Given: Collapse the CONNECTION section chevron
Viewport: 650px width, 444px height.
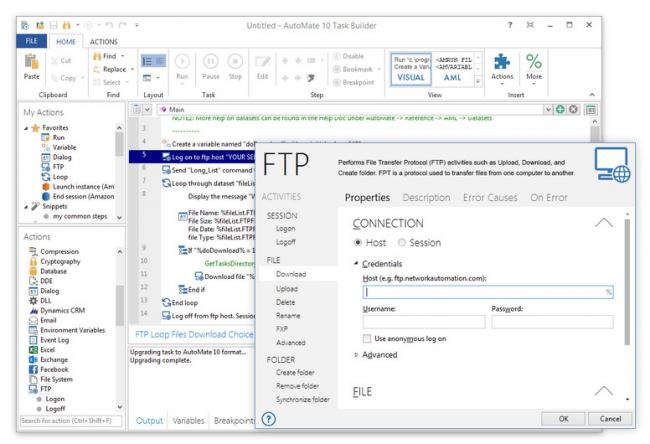Looking at the screenshot, I should [x=604, y=223].
